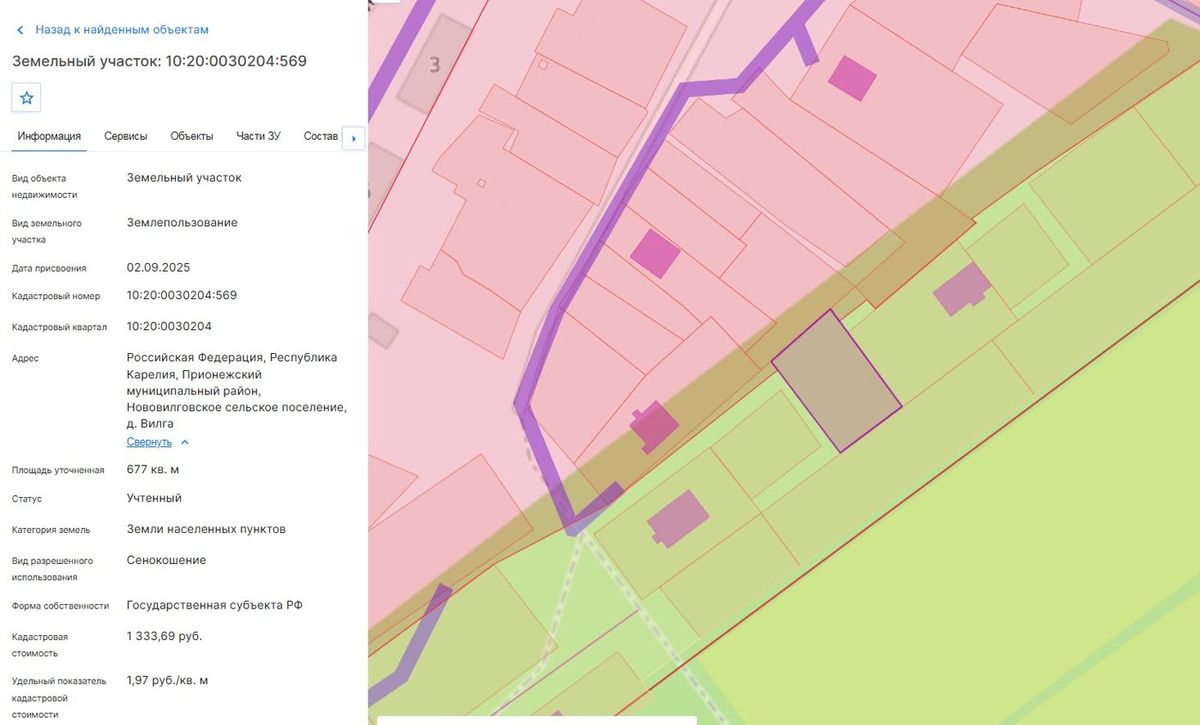Select 'Государственная субъекта РФ' ownership value

pos(215,605)
